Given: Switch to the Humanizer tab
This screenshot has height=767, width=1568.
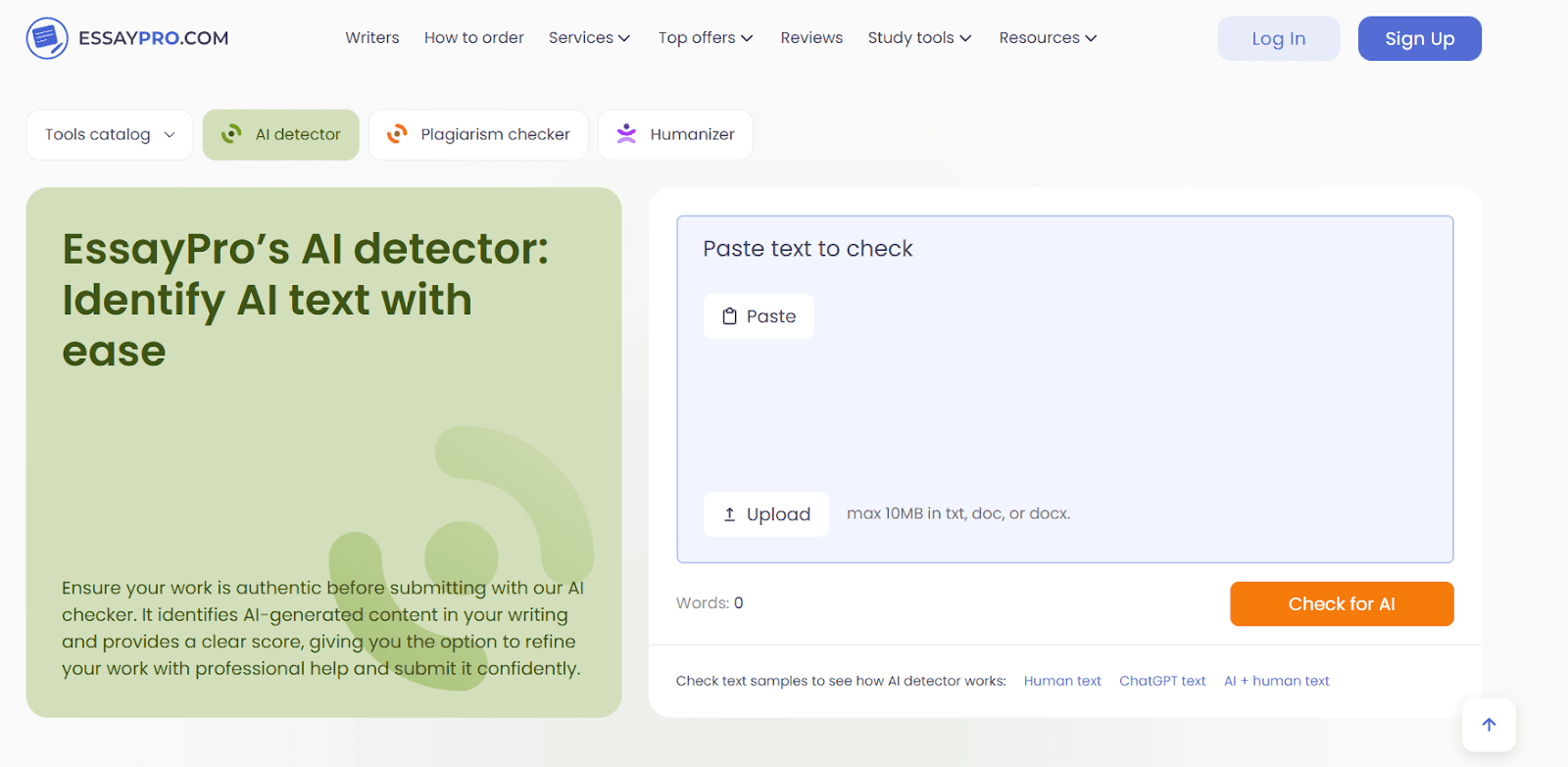Looking at the screenshot, I should 675,134.
